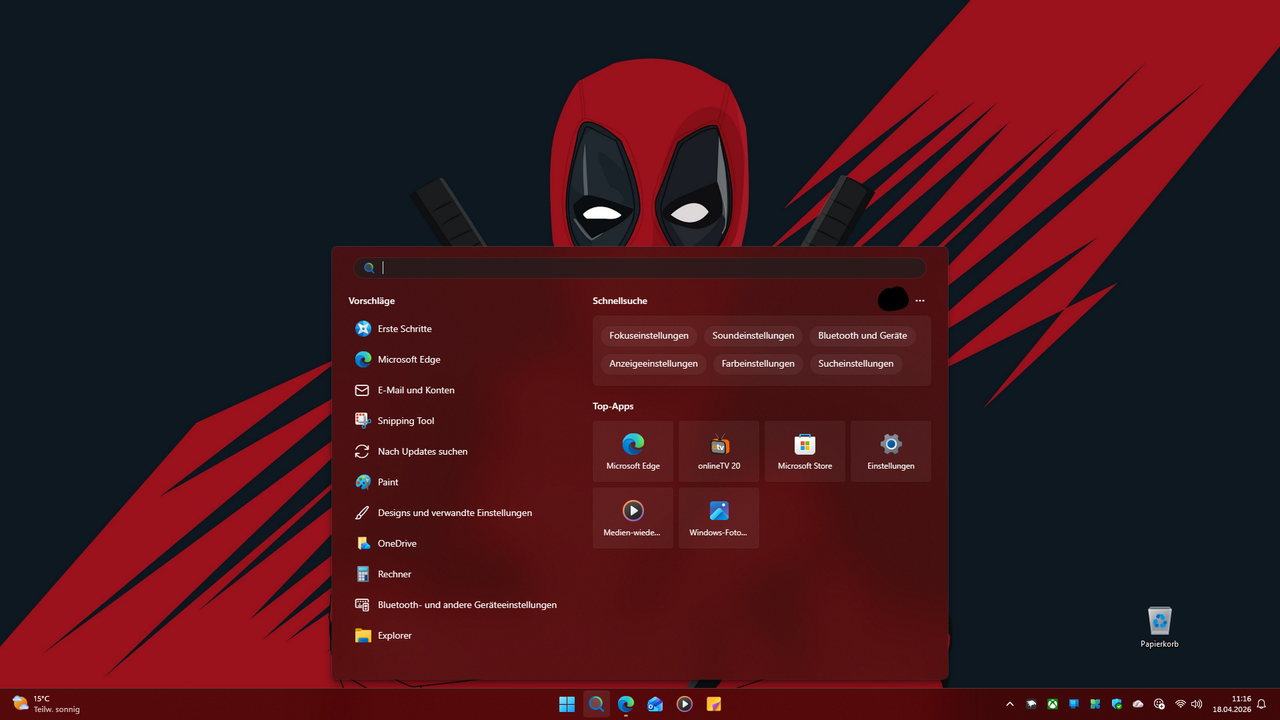Click the Farbeinstellungen chip

pyautogui.click(x=758, y=364)
